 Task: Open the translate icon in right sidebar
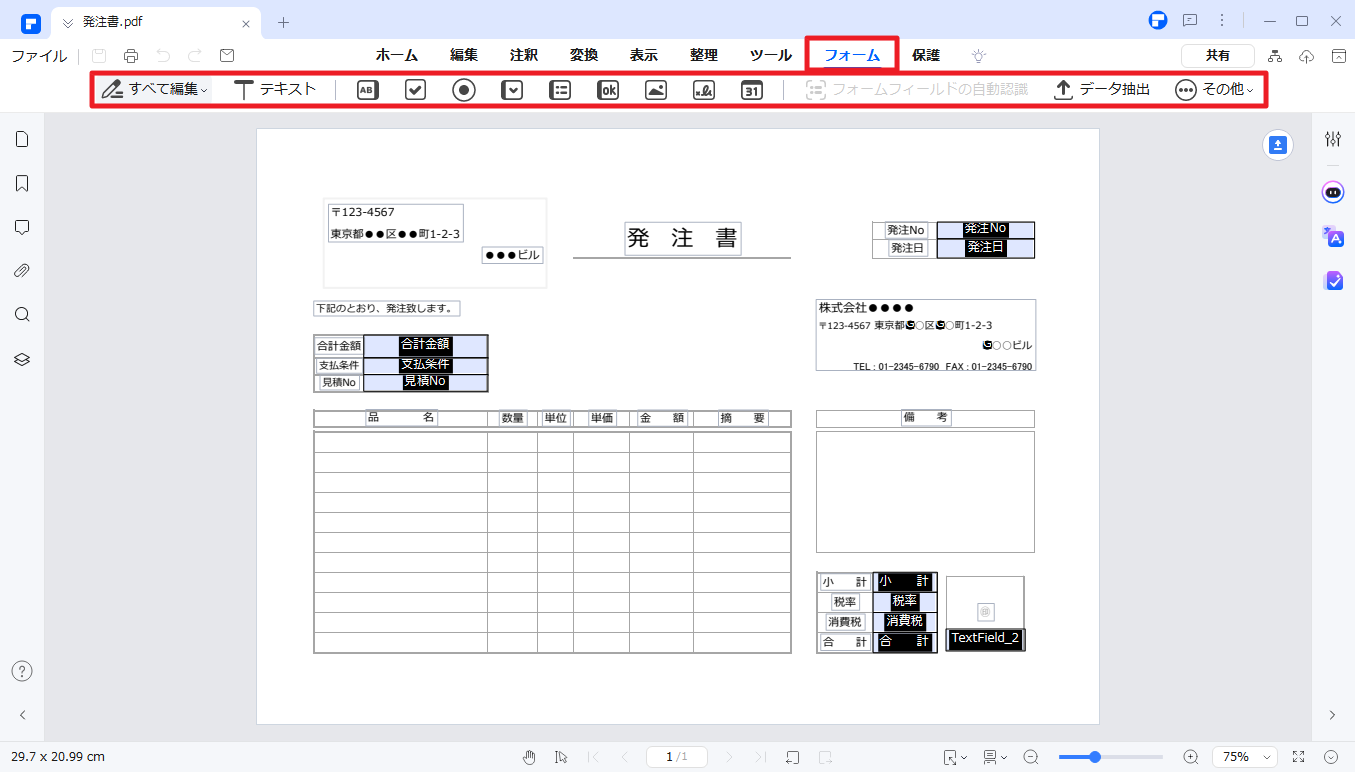tap(1333, 236)
